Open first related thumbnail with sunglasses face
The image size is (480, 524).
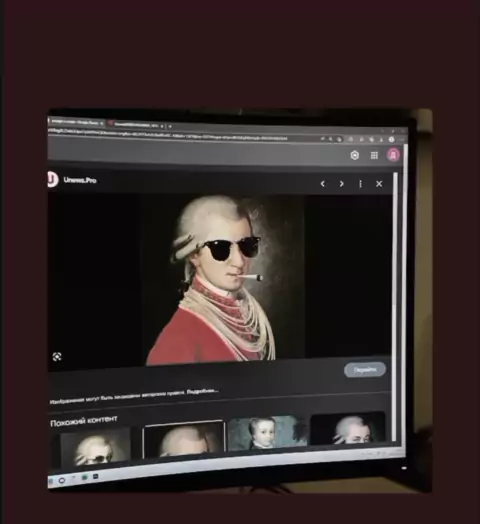tap(95, 448)
